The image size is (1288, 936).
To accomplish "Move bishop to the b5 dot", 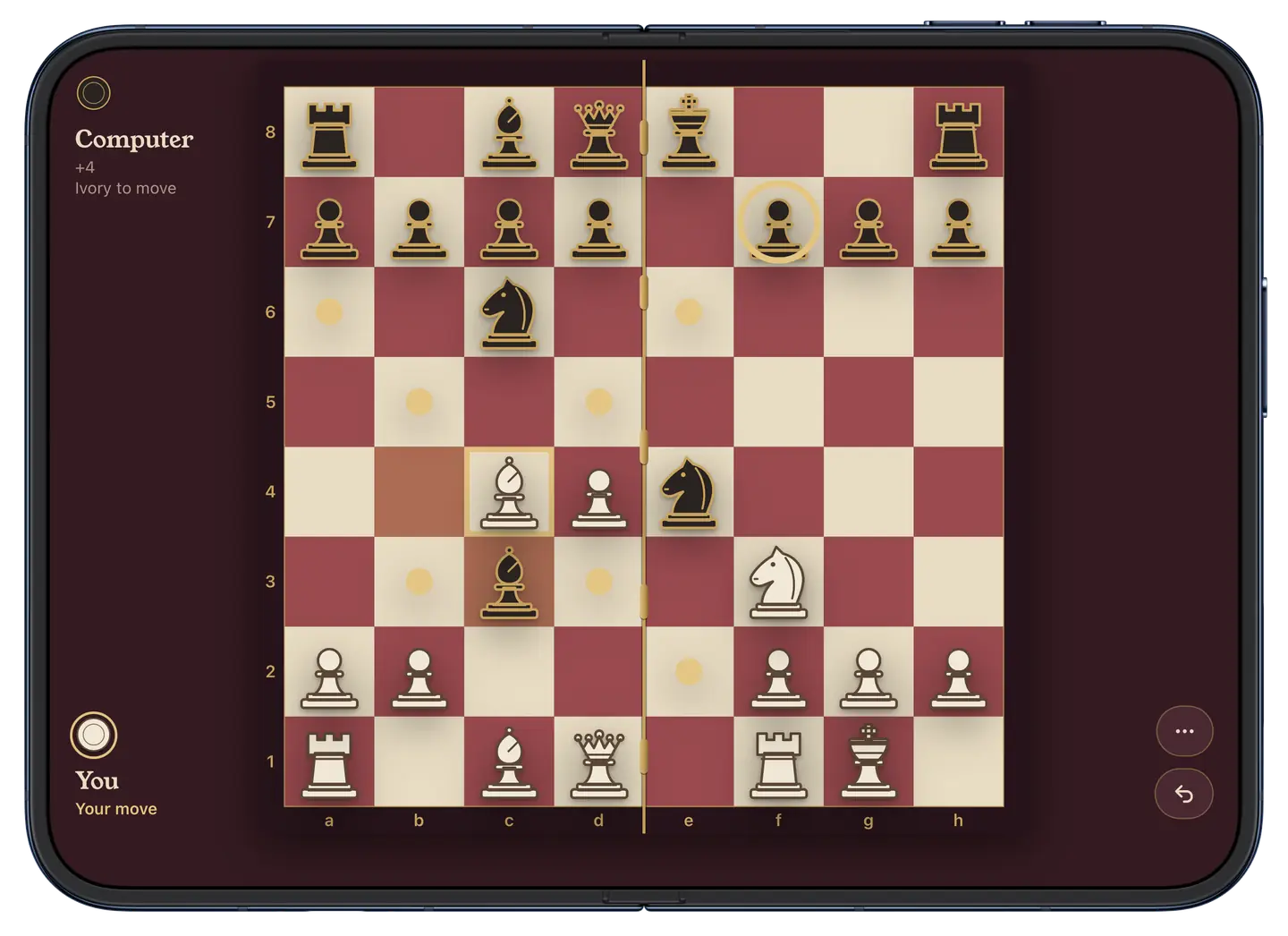I will (x=419, y=402).
